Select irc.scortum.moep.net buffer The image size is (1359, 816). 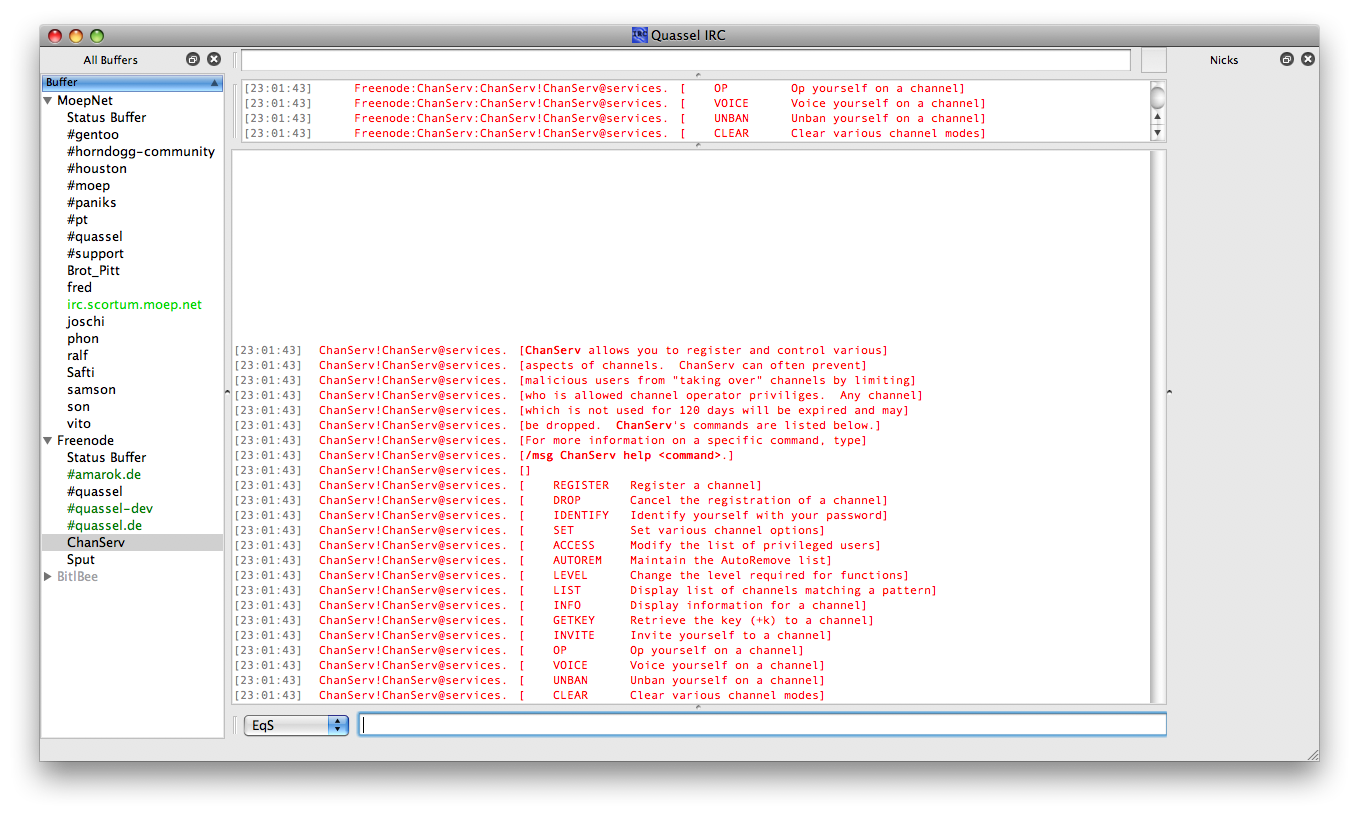(135, 305)
